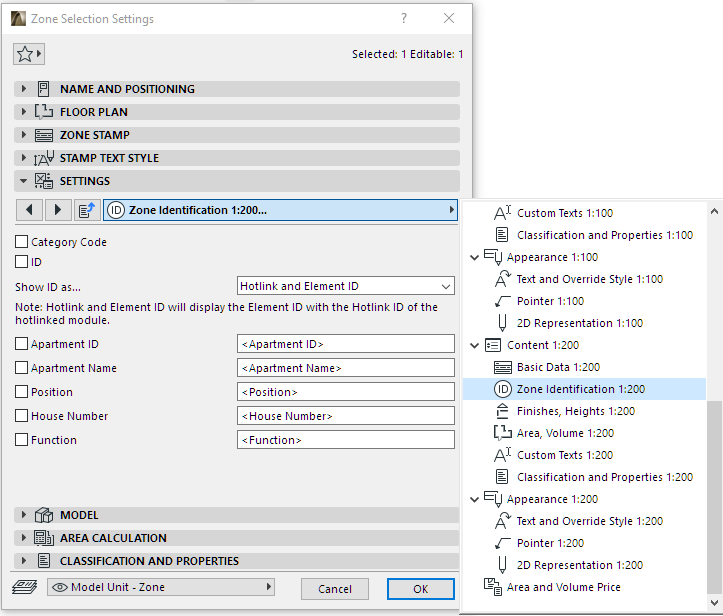Click the Zone Stamp panel icon
The width and height of the screenshot is (723, 616).
(x=44, y=135)
